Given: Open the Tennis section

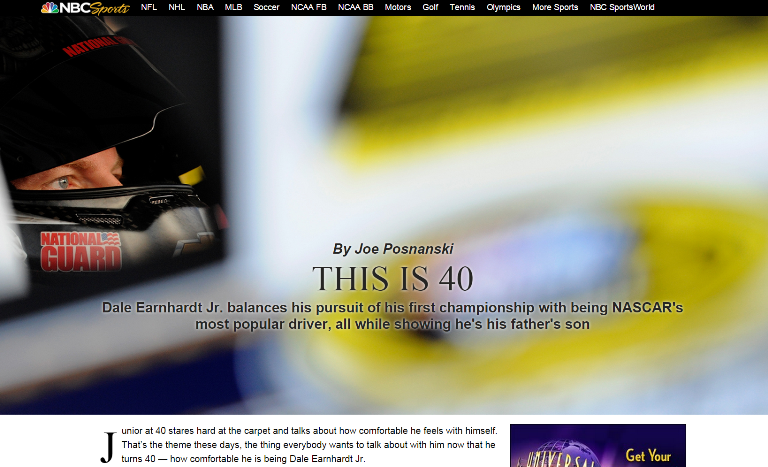Looking at the screenshot, I should (x=462, y=7).
